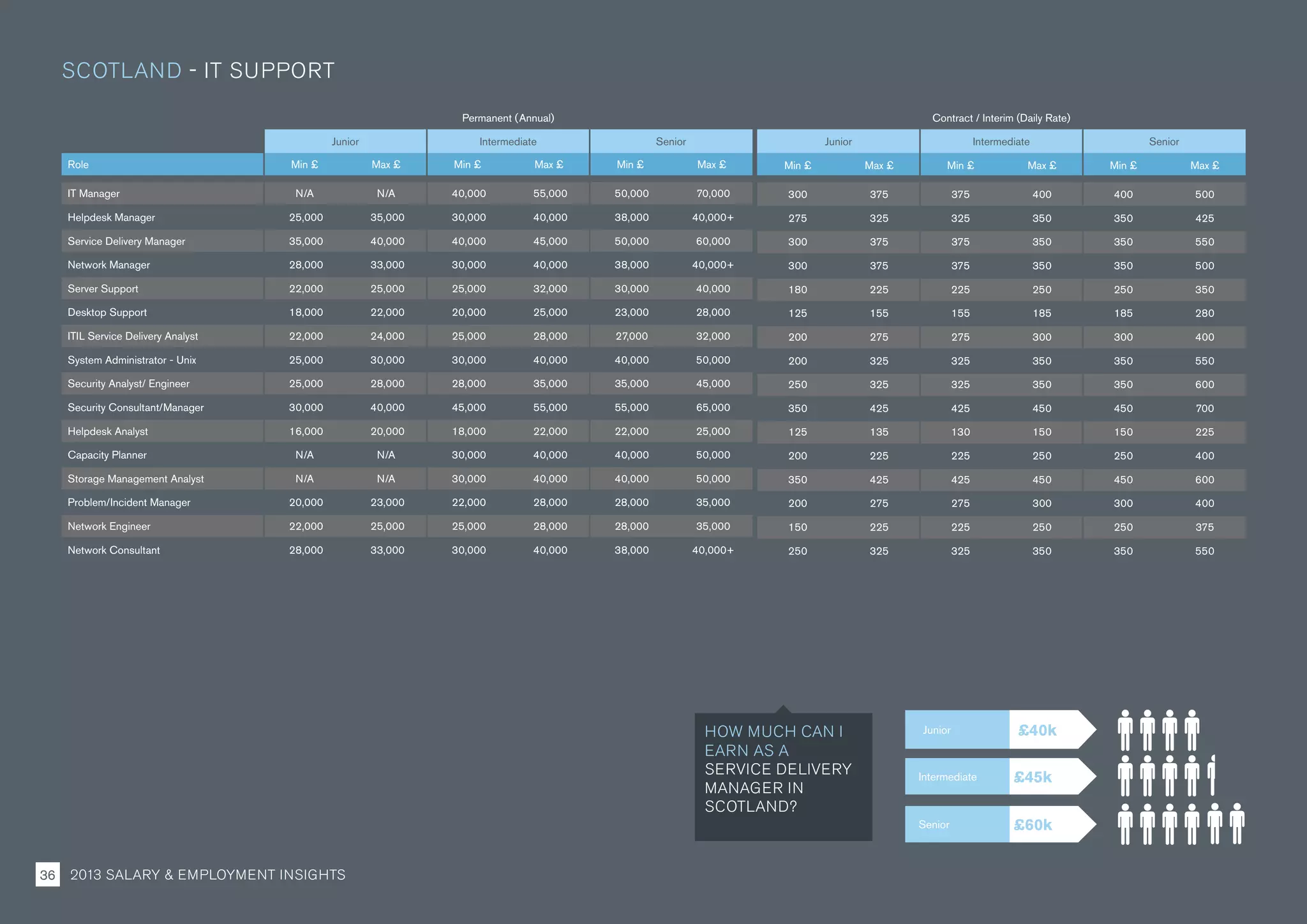Click the Permanent (Annual) heading
Image resolution: width=1307 pixels, height=924 pixels.
(508, 118)
